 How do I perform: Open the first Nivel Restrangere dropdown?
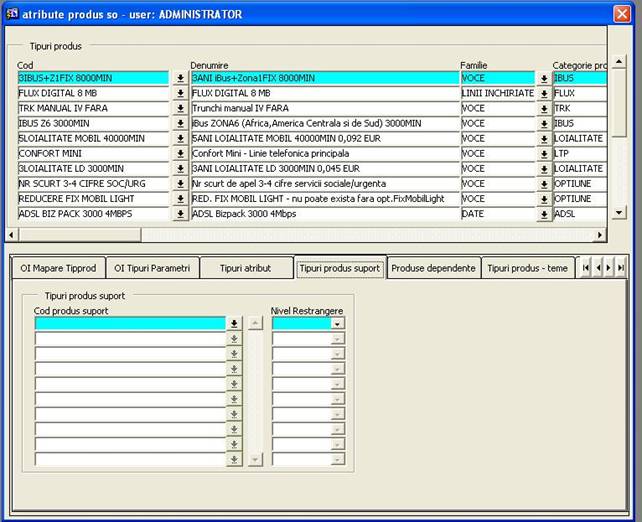pyautogui.click(x=337, y=324)
